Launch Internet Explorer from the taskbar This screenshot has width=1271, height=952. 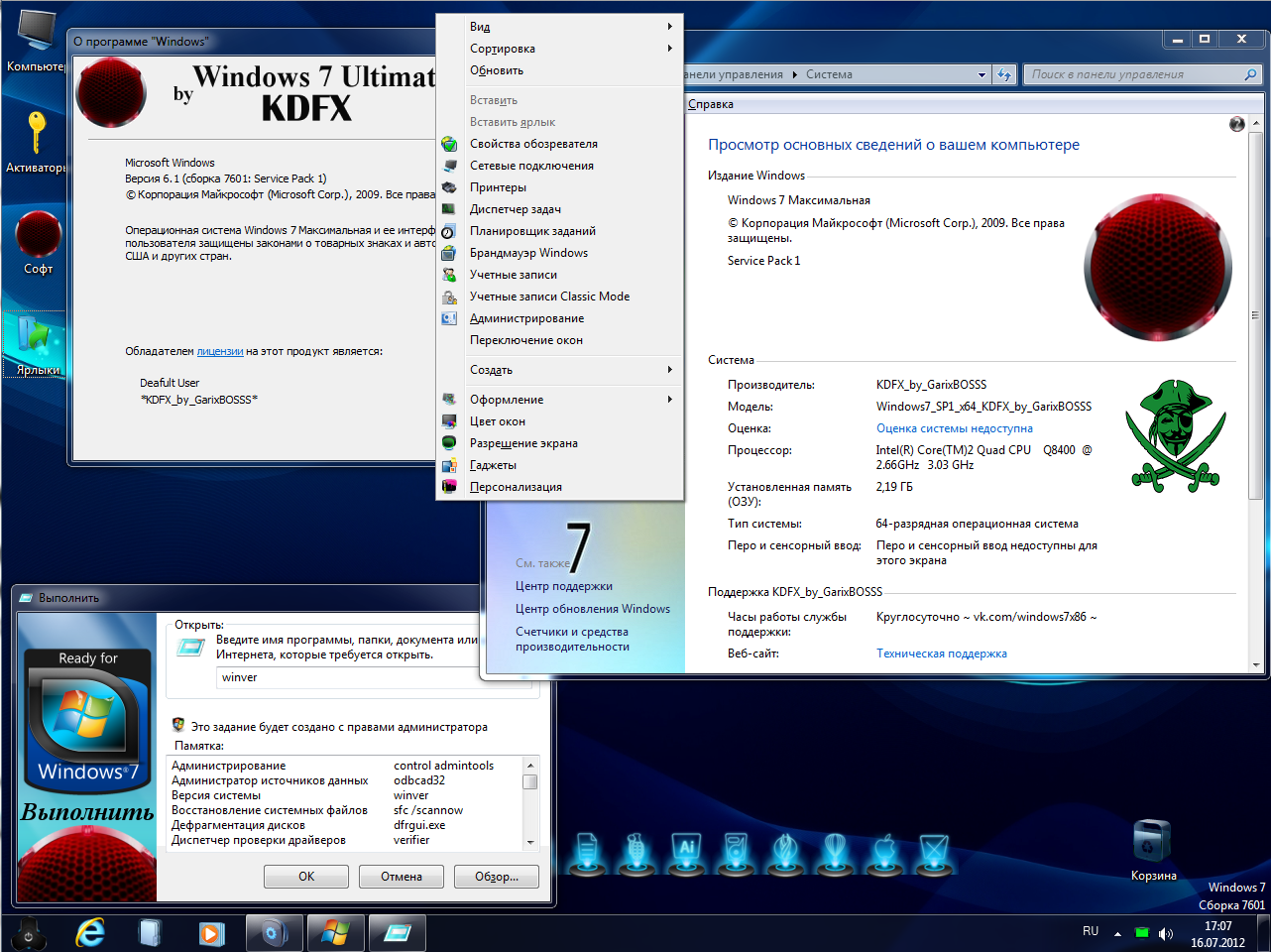click(91, 932)
